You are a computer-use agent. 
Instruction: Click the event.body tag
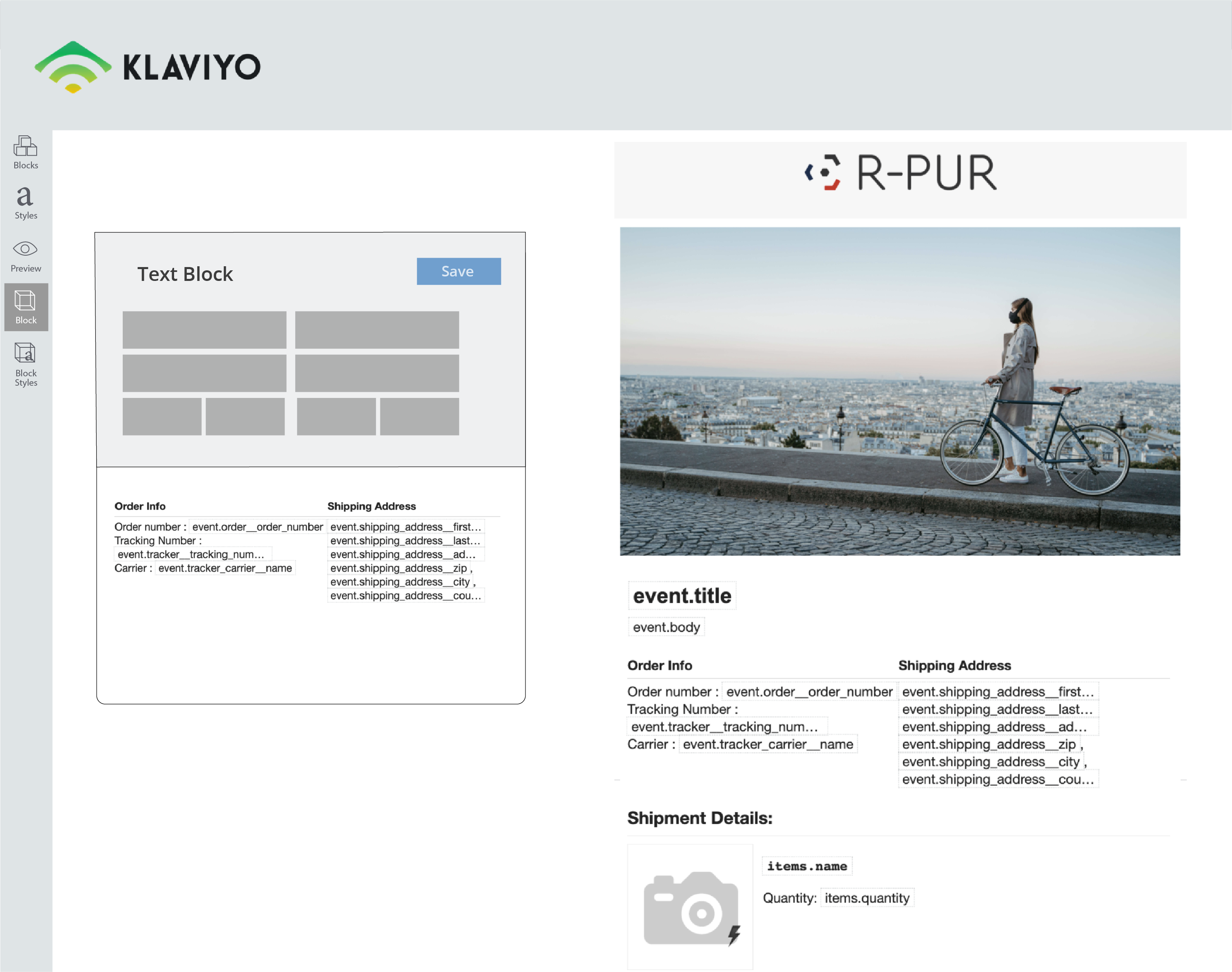pyautogui.click(x=667, y=627)
